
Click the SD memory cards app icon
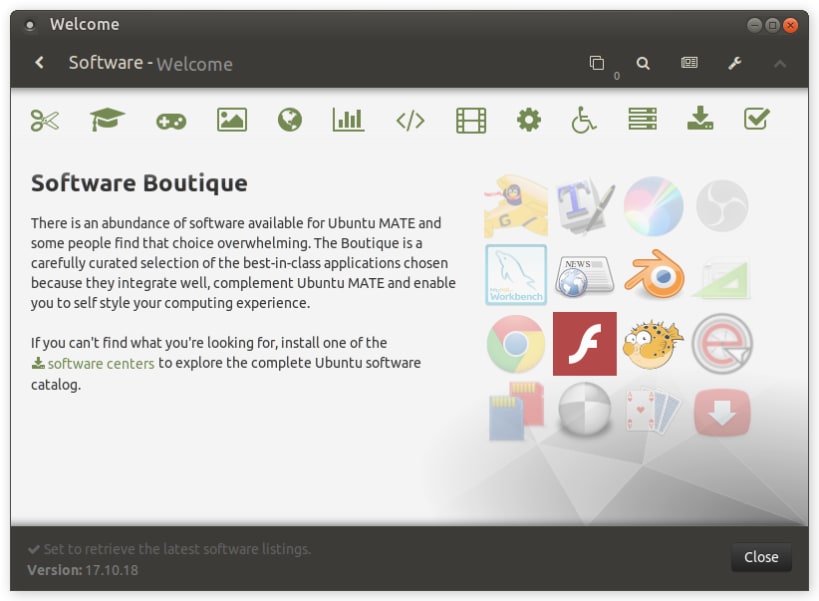(x=516, y=411)
